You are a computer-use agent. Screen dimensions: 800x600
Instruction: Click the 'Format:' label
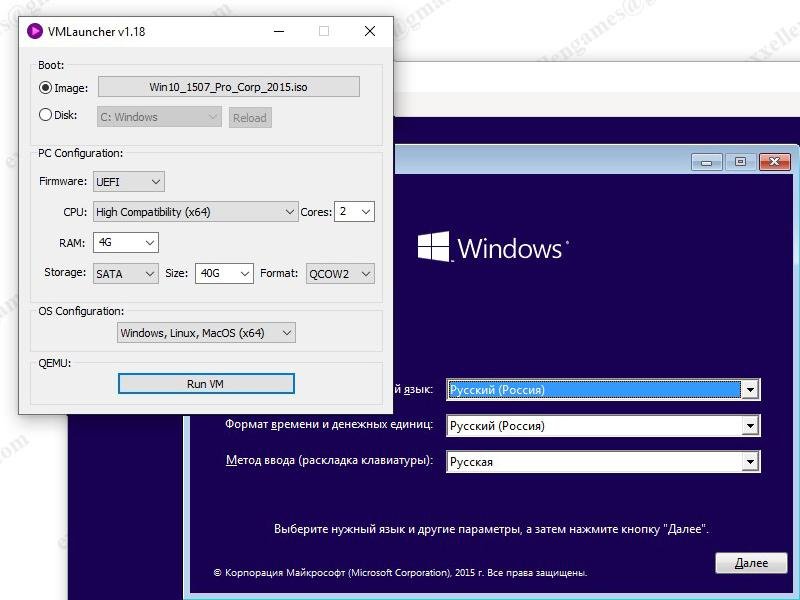tap(279, 273)
